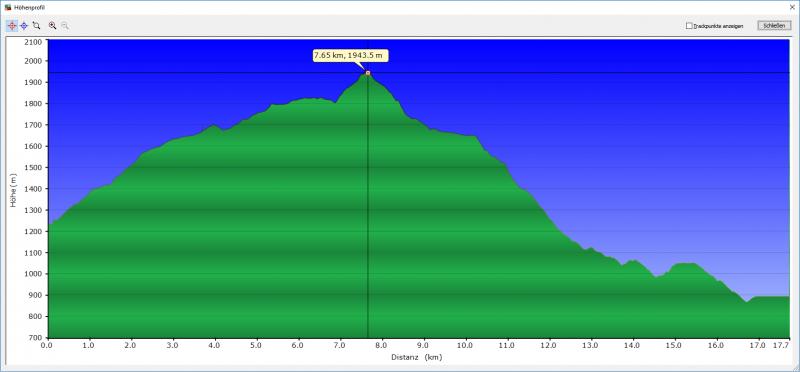Click the 0.0 km start label
Image resolution: width=800 pixels, height=372 pixels.
[46, 345]
